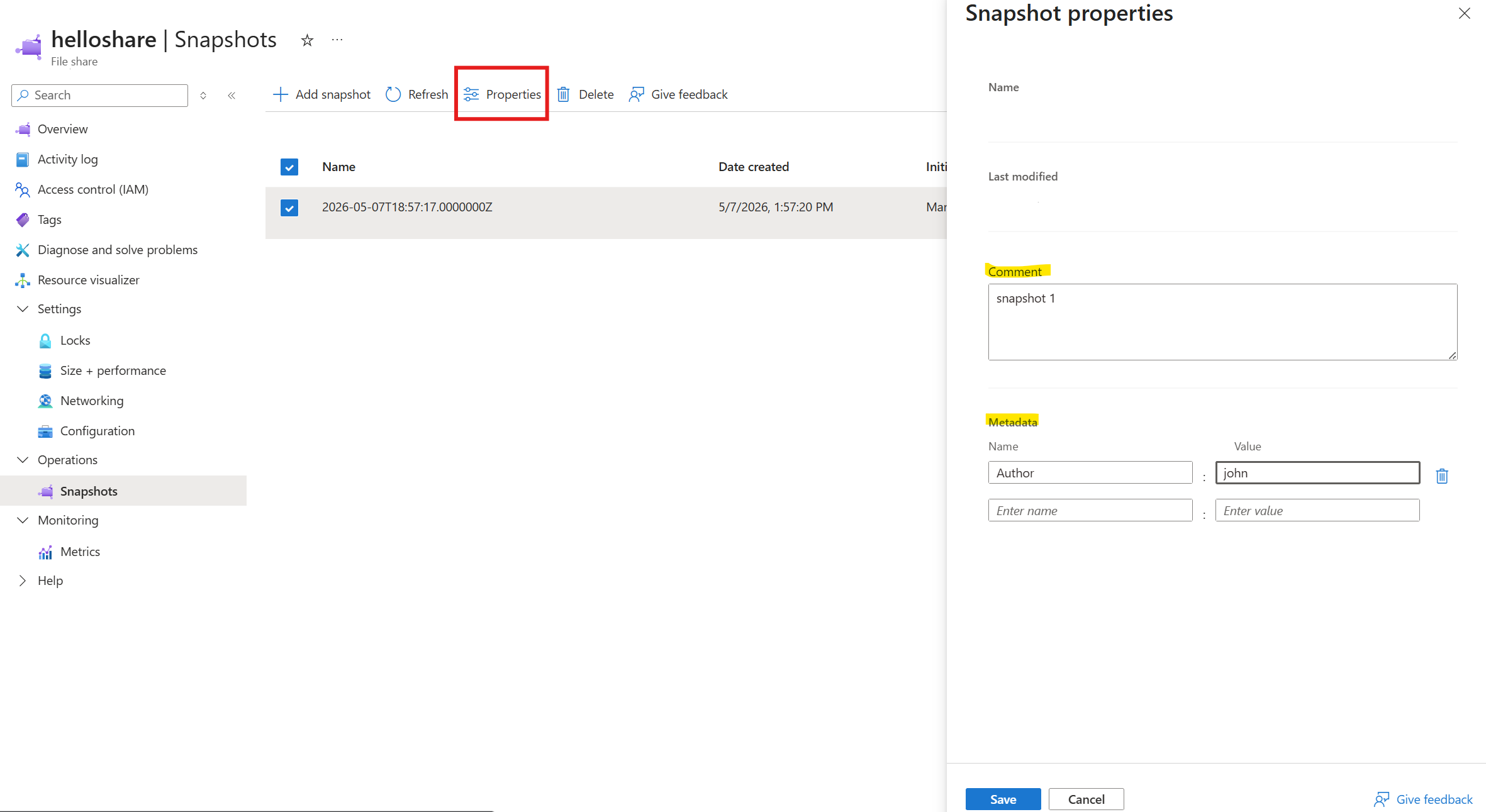This screenshot has height=812, width=1486.
Task: Toggle the select-all snapshots checkbox
Action: tap(289, 167)
